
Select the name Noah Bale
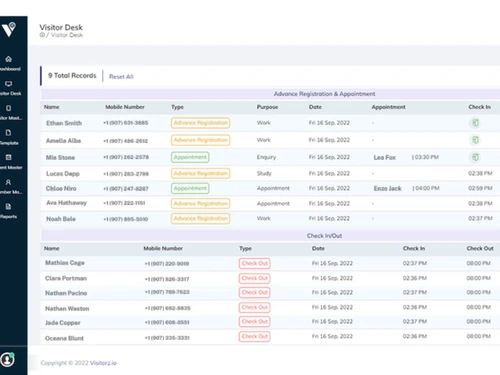click(61, 219)
